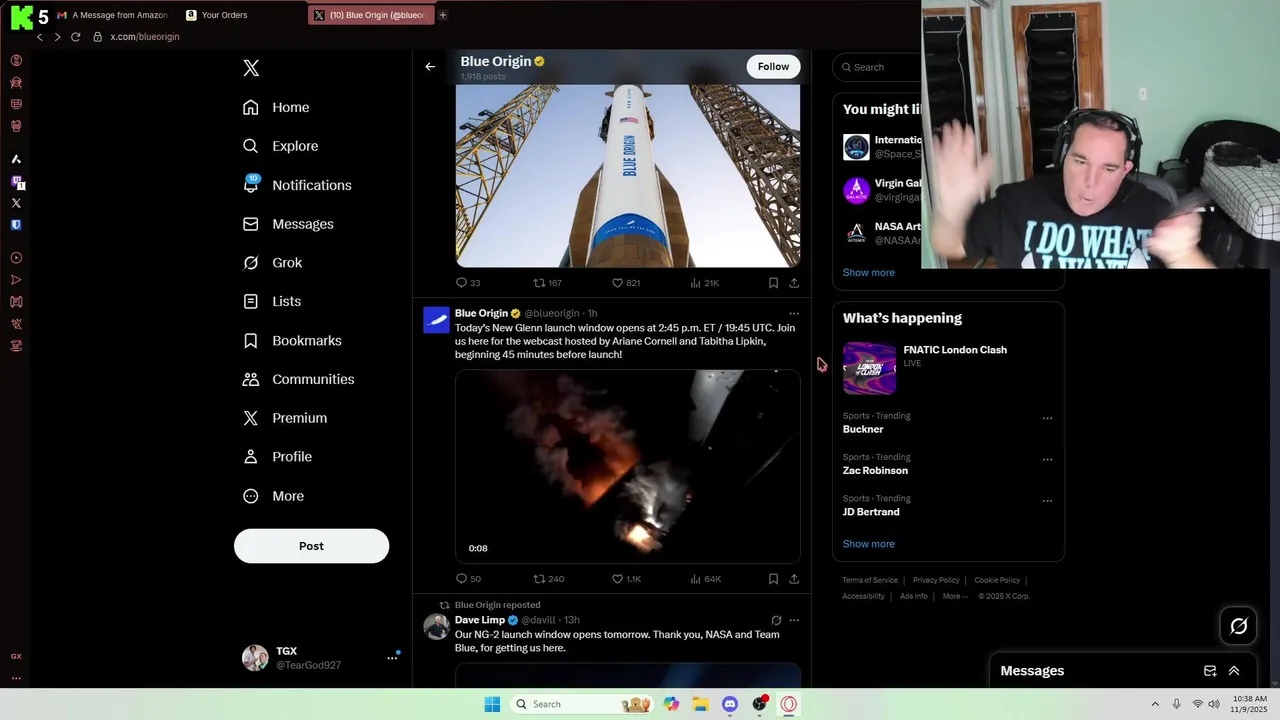Screen dimensions: 1280x720
Task: Open the FNATIC London Clash live event
Action: [948, 367]
